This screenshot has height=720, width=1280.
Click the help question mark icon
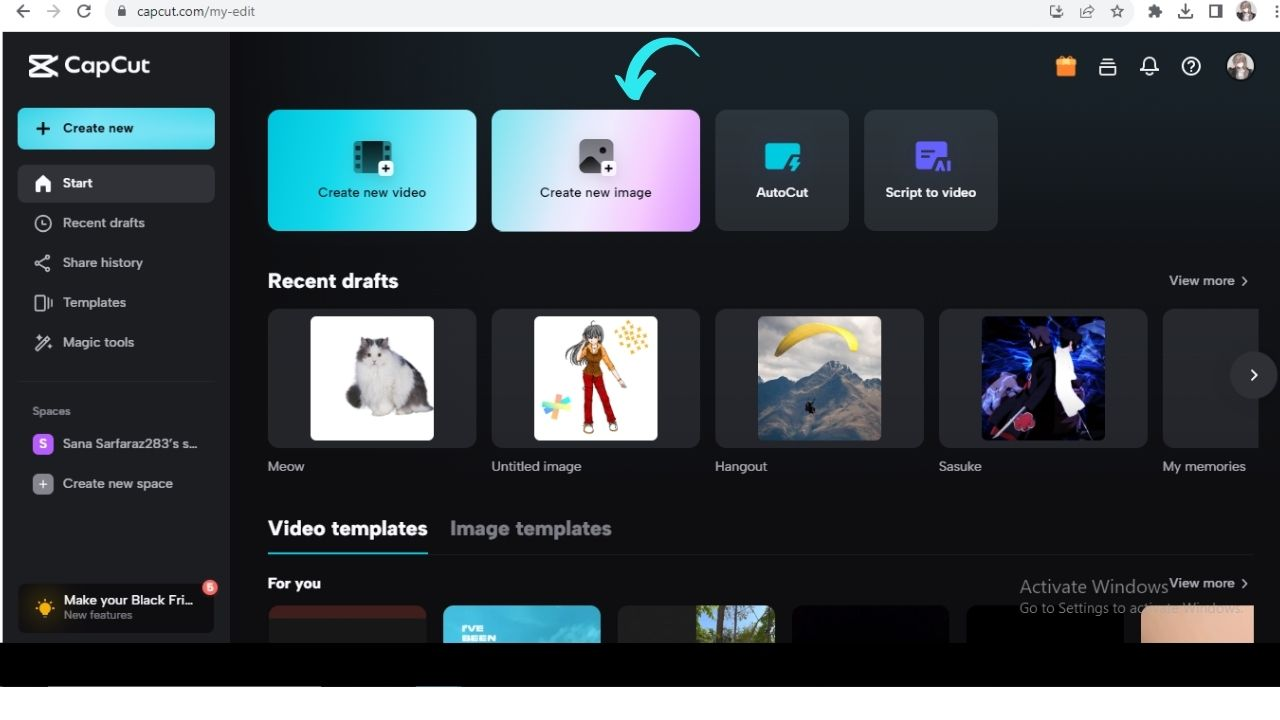pos(1191,66)
